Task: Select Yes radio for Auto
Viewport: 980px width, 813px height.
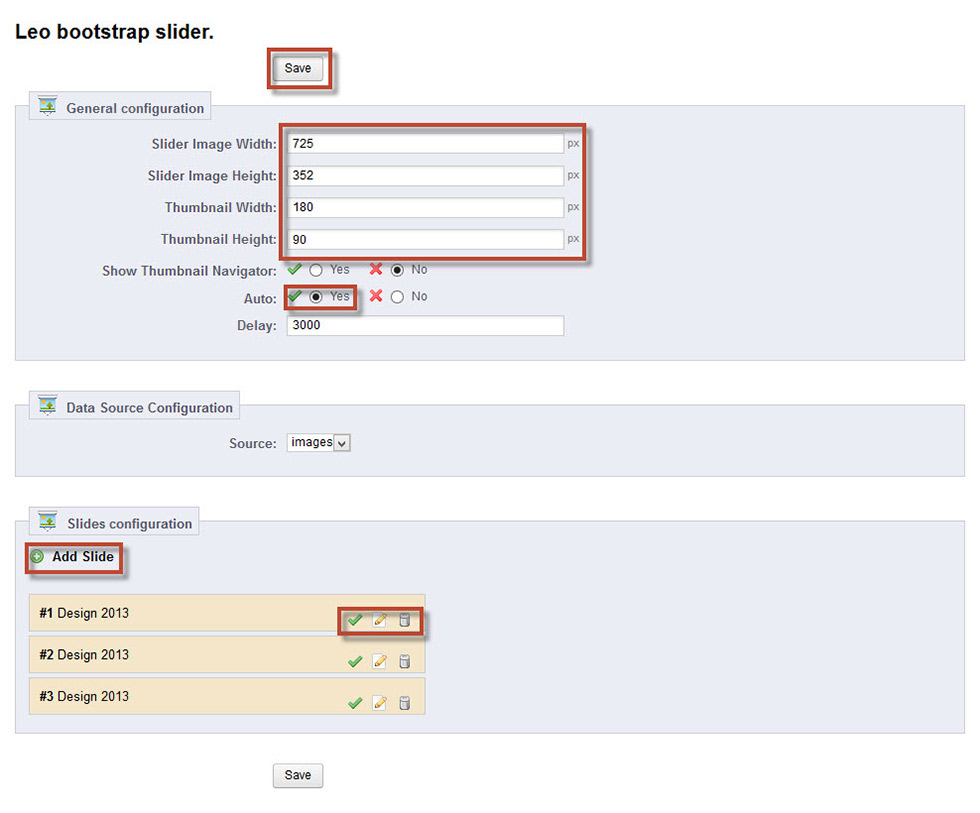Action: point(316,297)
